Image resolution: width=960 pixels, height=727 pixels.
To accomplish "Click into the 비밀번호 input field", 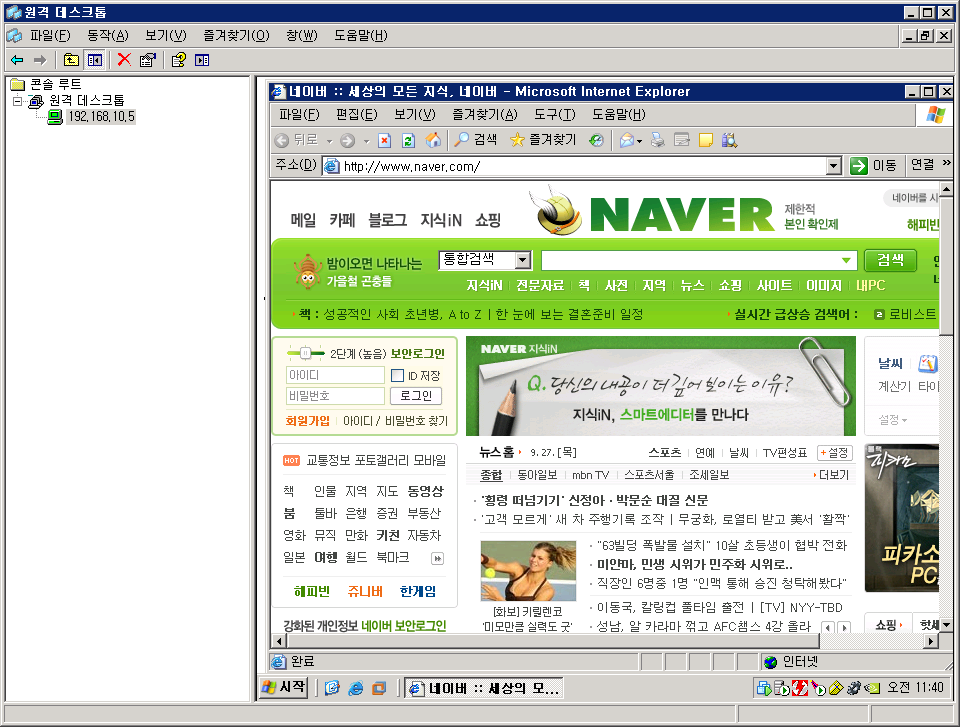I will (x=335, y=396).
